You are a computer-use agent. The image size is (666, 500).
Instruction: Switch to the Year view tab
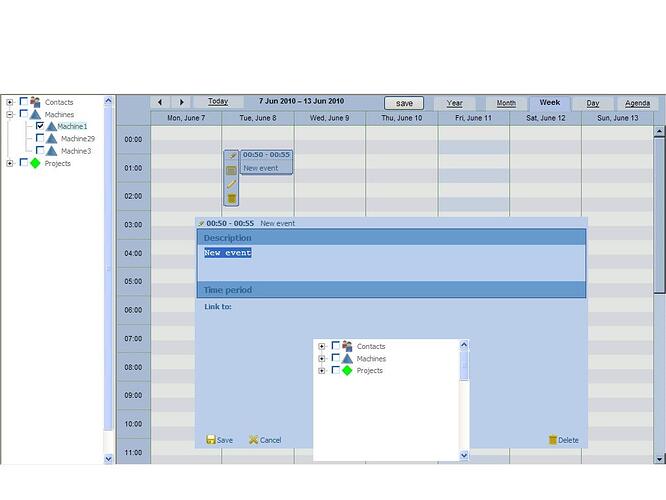coord(454,103)
